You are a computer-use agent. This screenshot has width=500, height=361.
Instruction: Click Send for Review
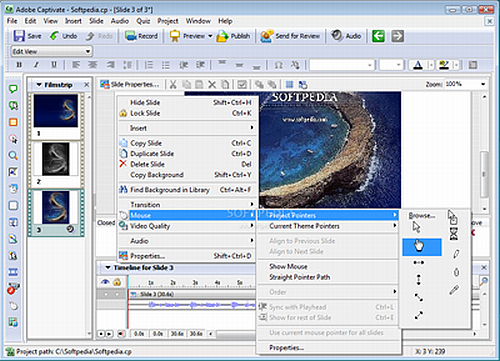coord(290,36)
